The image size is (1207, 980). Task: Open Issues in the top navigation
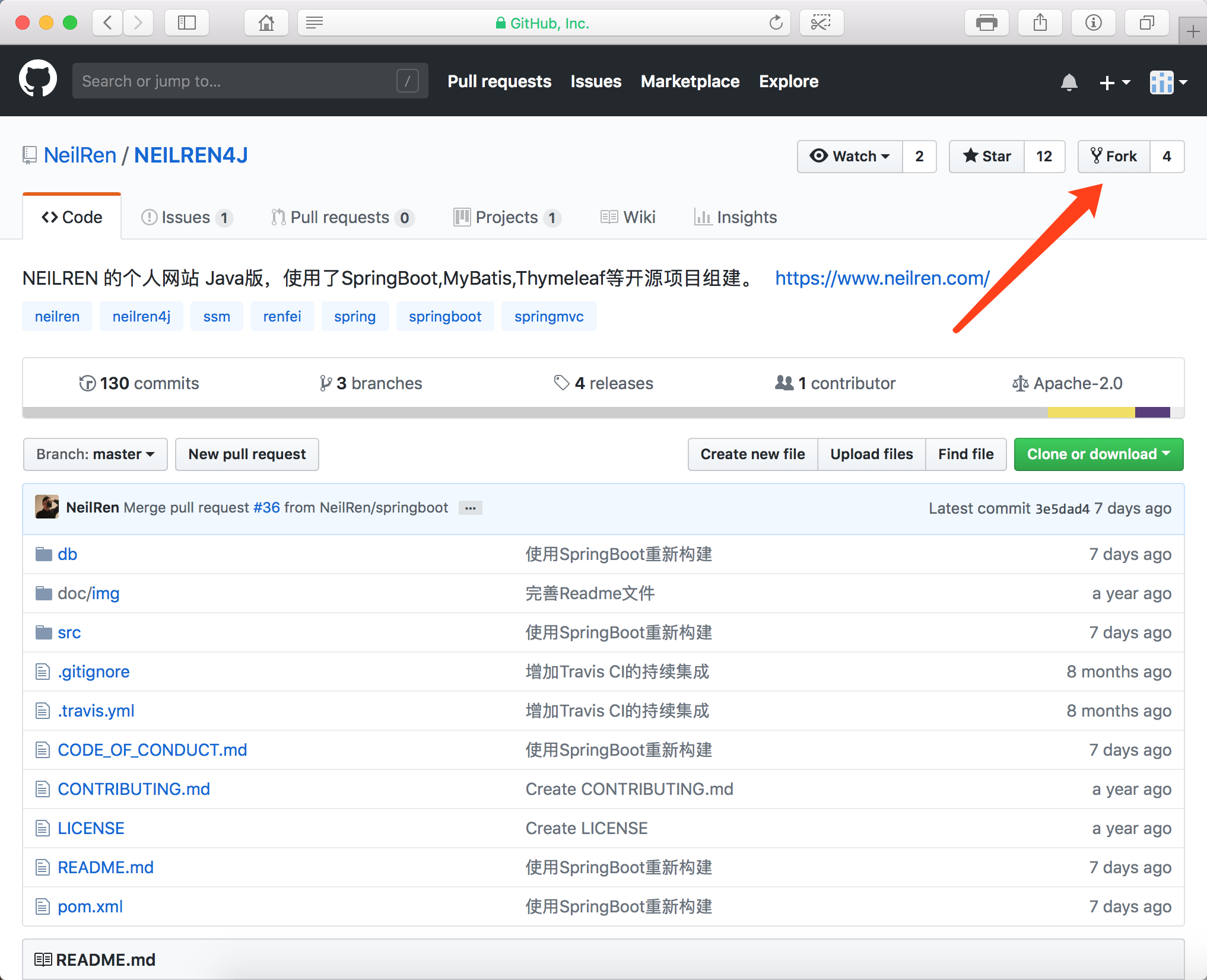(596, 81)
